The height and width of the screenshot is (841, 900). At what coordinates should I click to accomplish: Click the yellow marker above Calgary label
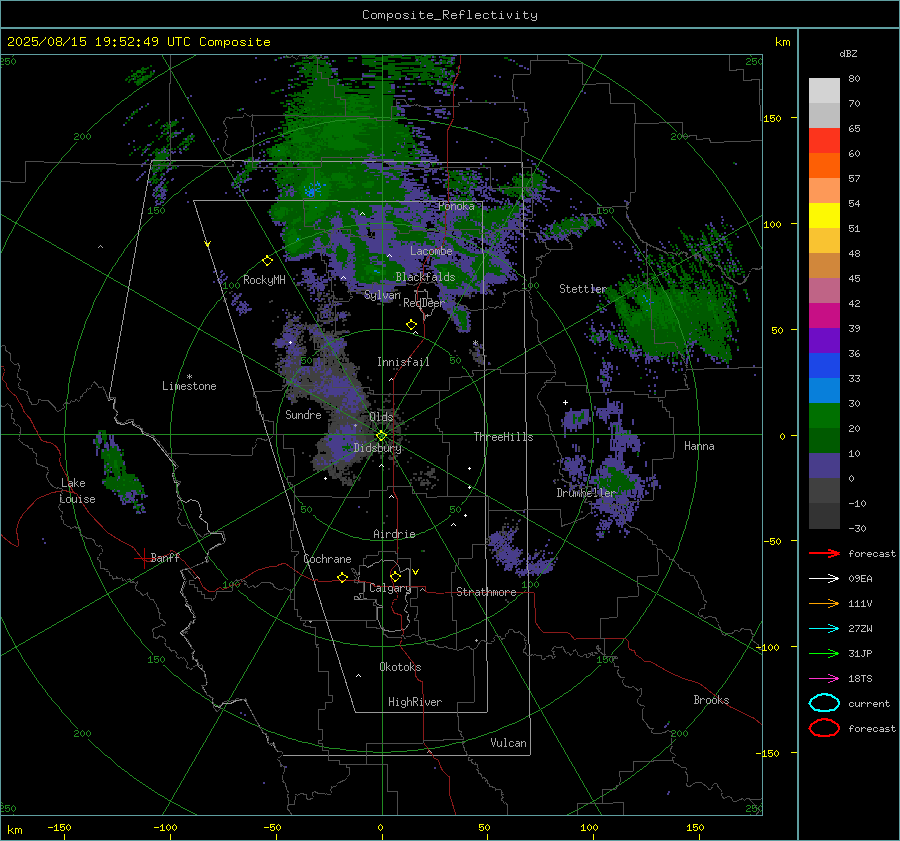[x=395, y=576]
